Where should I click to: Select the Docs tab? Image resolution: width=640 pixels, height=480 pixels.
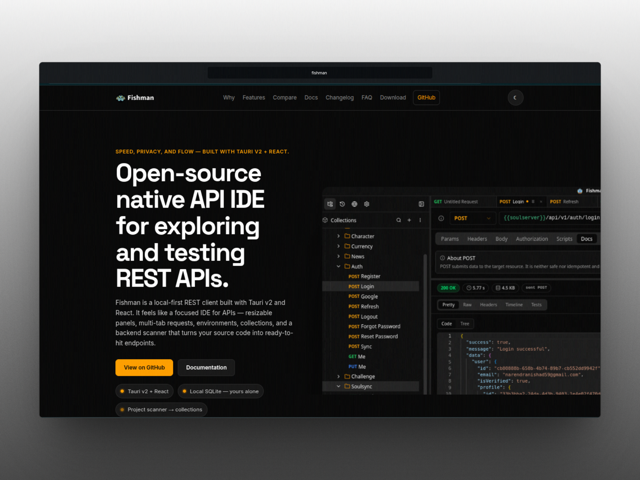[x=587, y=239]
